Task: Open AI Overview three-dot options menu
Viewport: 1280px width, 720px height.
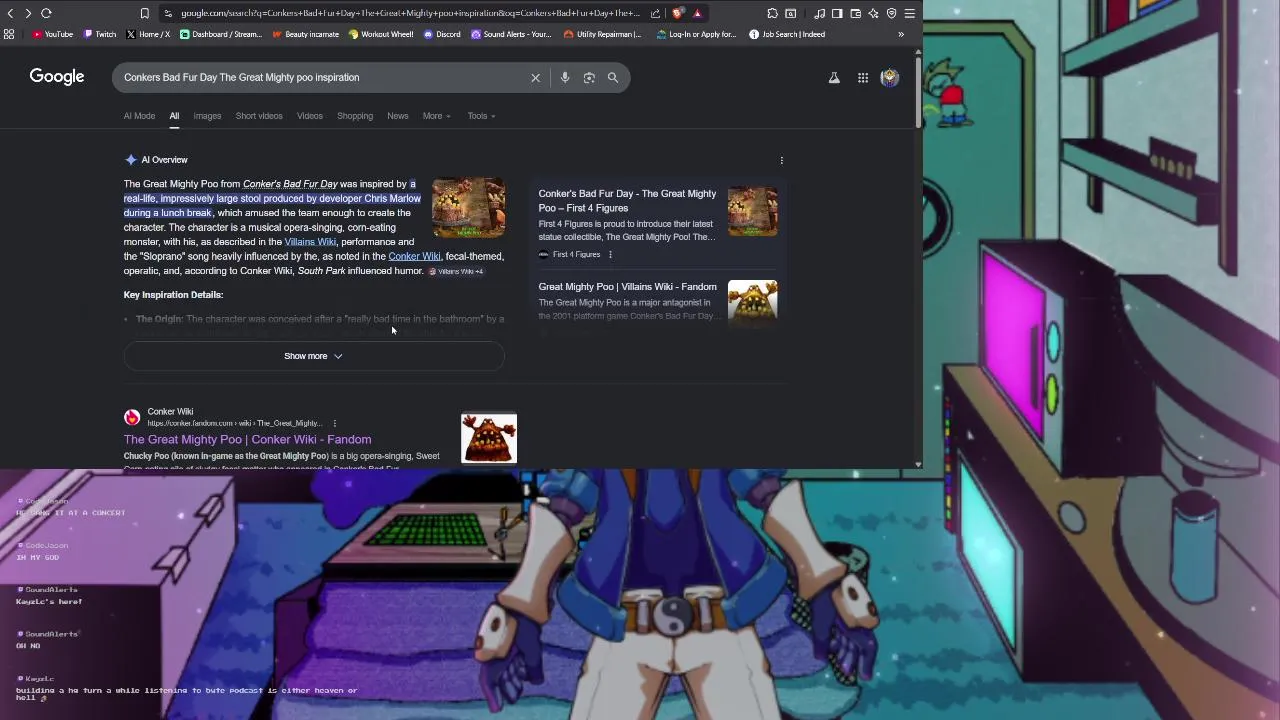Action: point(782,160)
